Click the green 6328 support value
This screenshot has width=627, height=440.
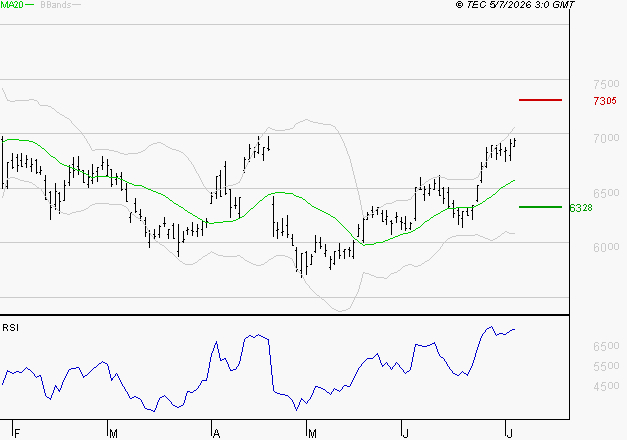click(581, 208)
